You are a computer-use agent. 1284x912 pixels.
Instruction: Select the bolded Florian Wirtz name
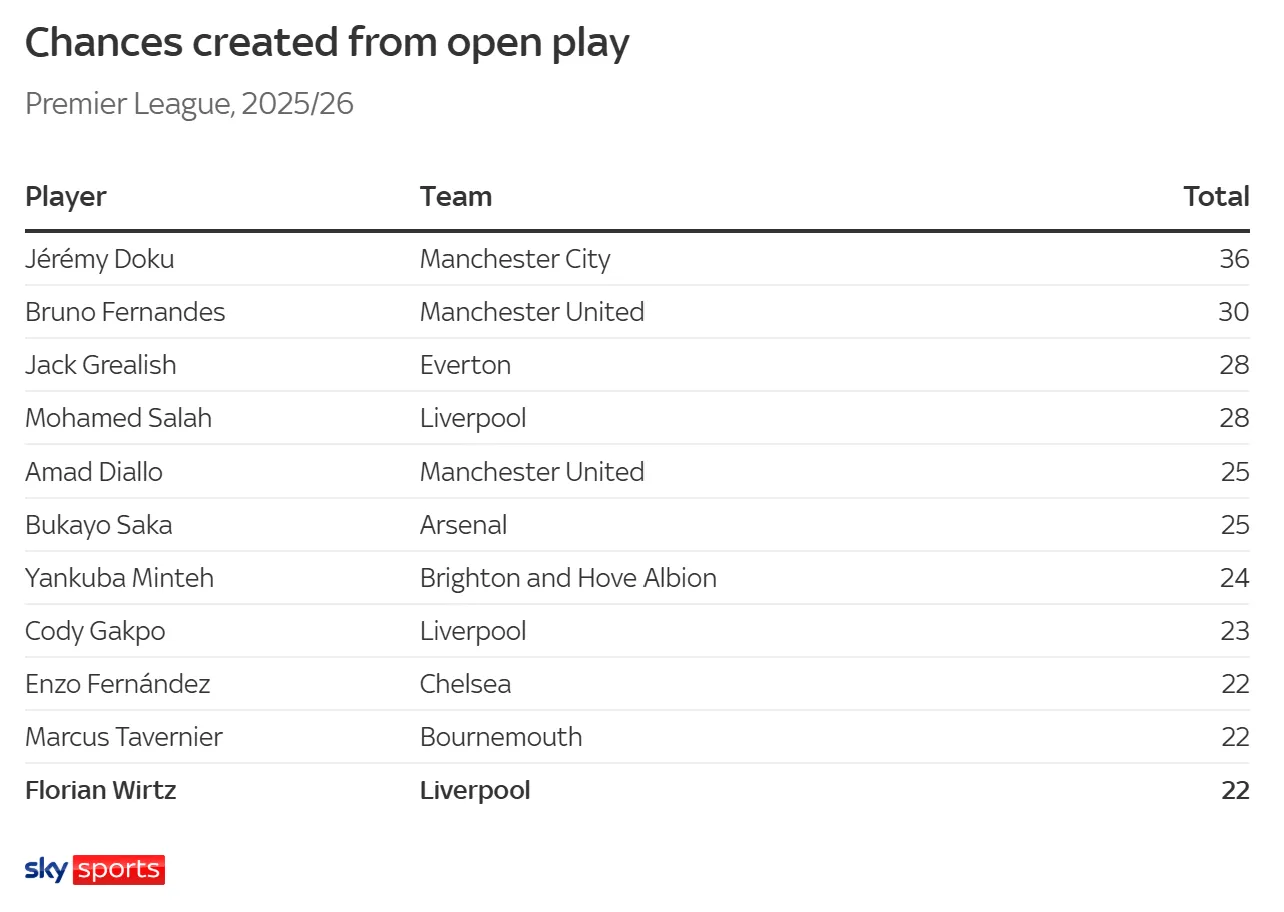(x=100, y=790)
